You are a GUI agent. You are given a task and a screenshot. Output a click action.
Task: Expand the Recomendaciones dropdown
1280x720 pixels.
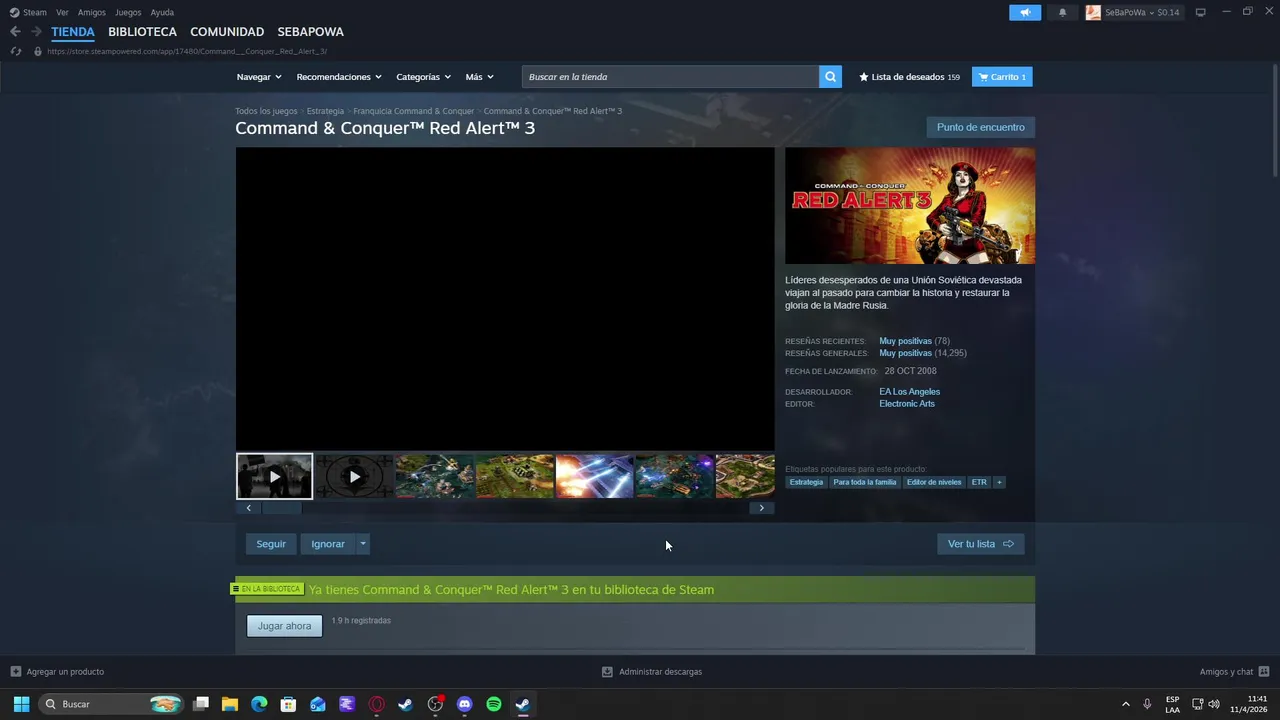coord(339,77)
